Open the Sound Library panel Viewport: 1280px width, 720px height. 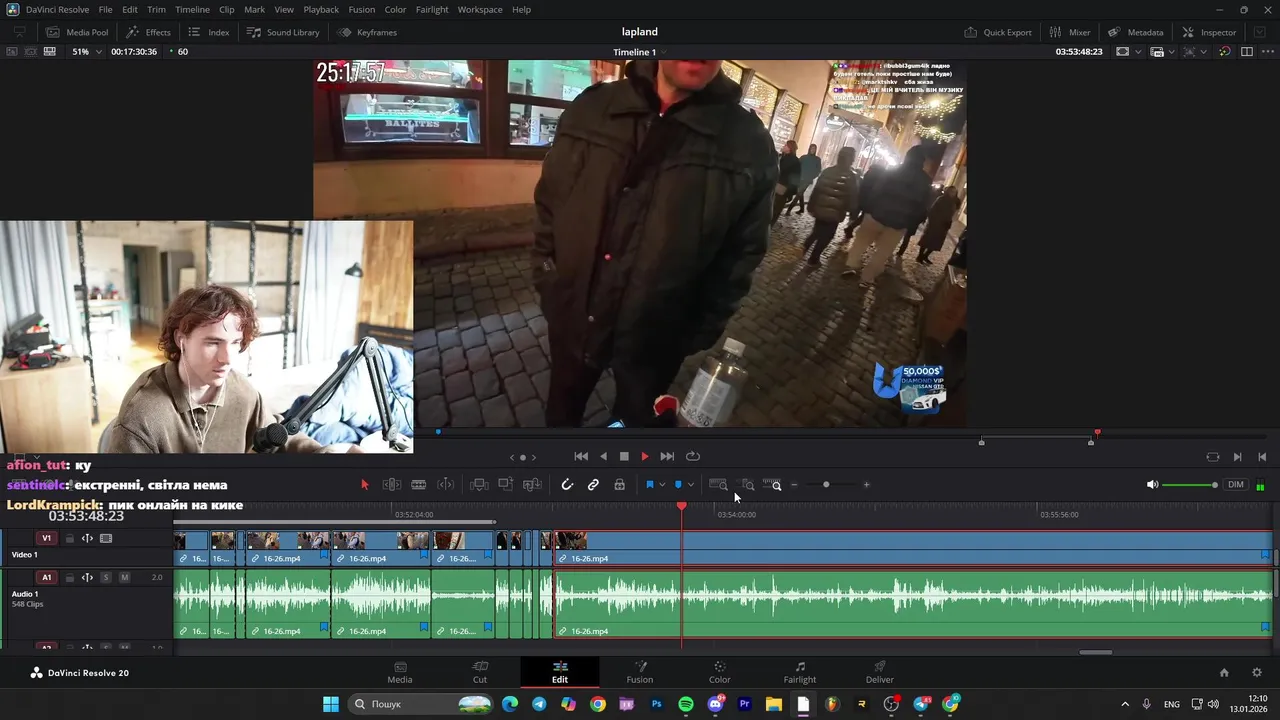283,32
